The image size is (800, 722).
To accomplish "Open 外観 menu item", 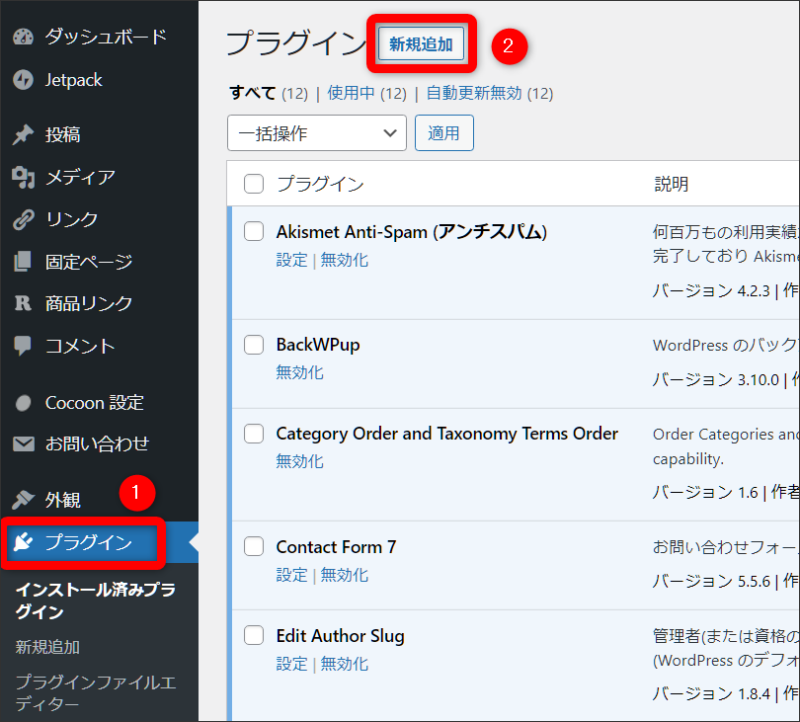I will pos(62,500).
